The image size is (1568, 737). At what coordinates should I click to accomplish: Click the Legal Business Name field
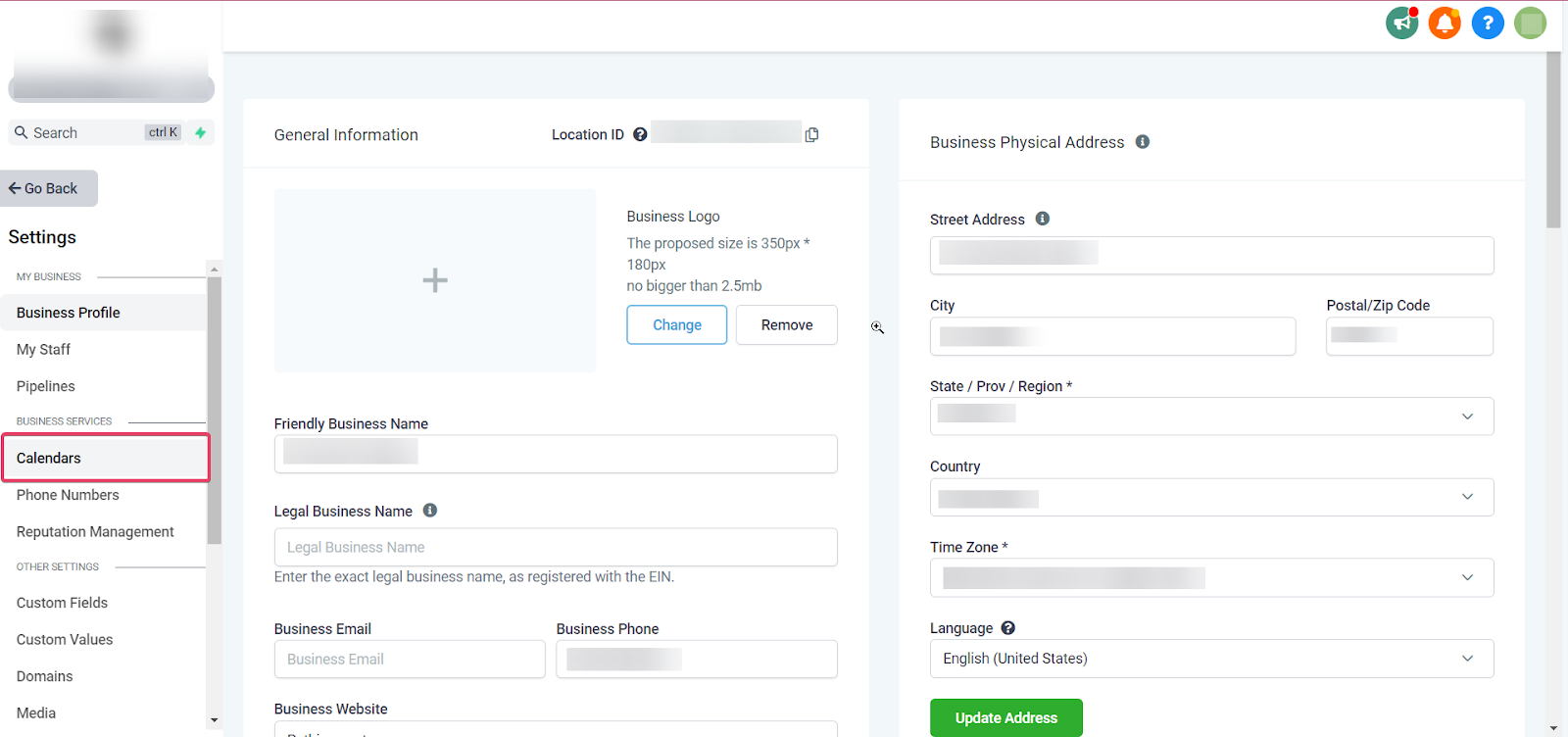[x=556, y=547]
